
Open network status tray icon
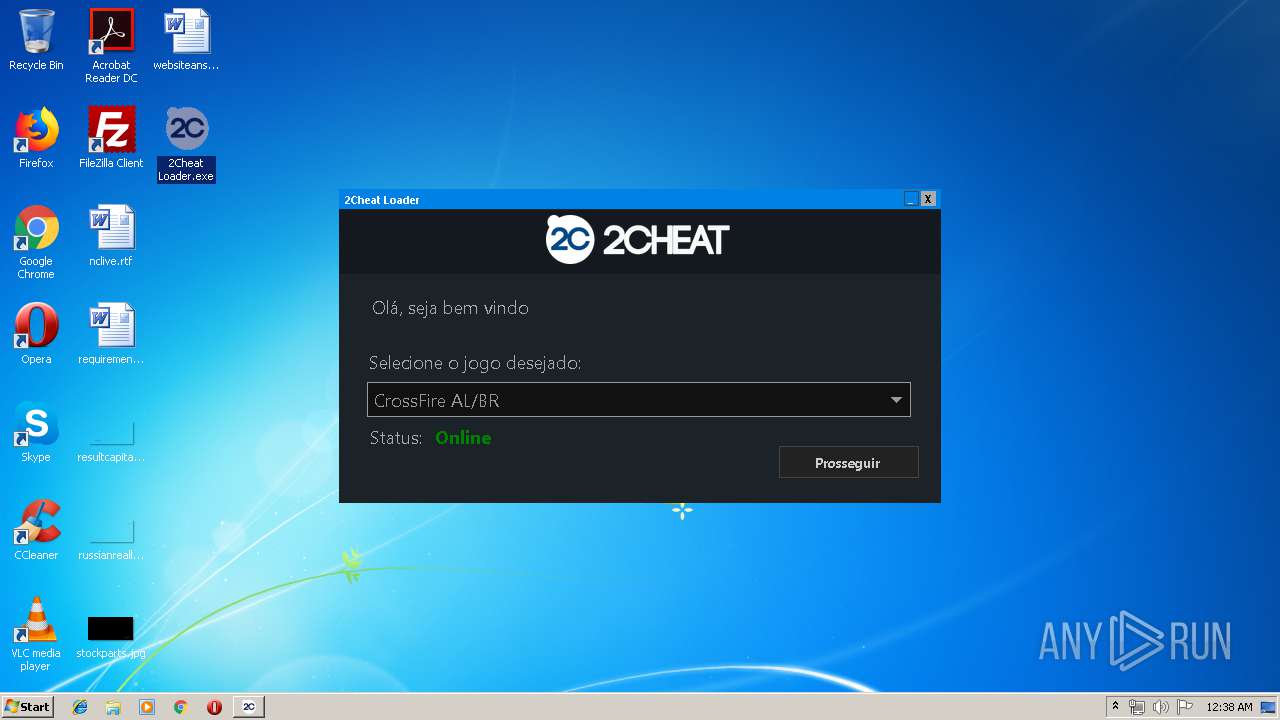tap(1137, 707)
